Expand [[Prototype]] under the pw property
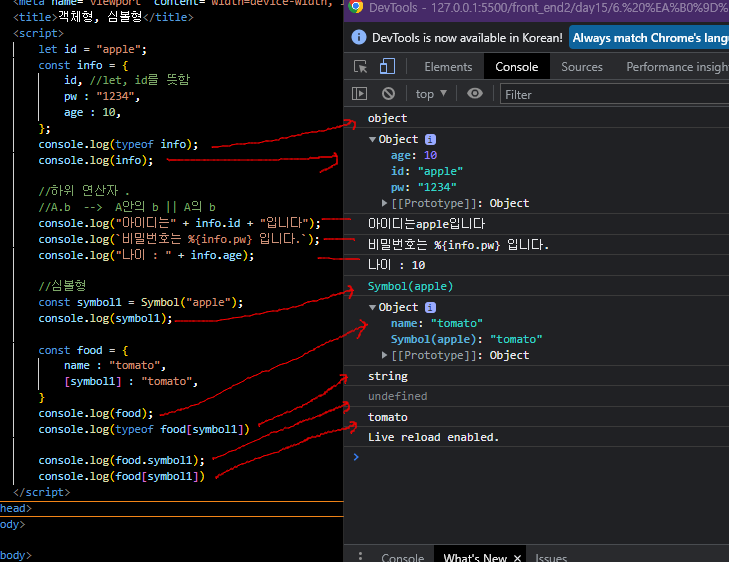 point(384,203)
